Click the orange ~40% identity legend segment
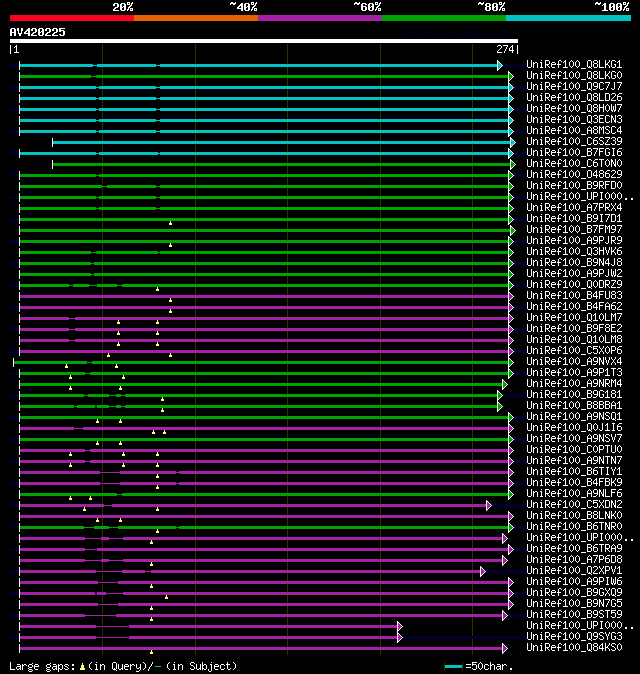The height and width of the screenshot is (674, 640). (196, 18)
